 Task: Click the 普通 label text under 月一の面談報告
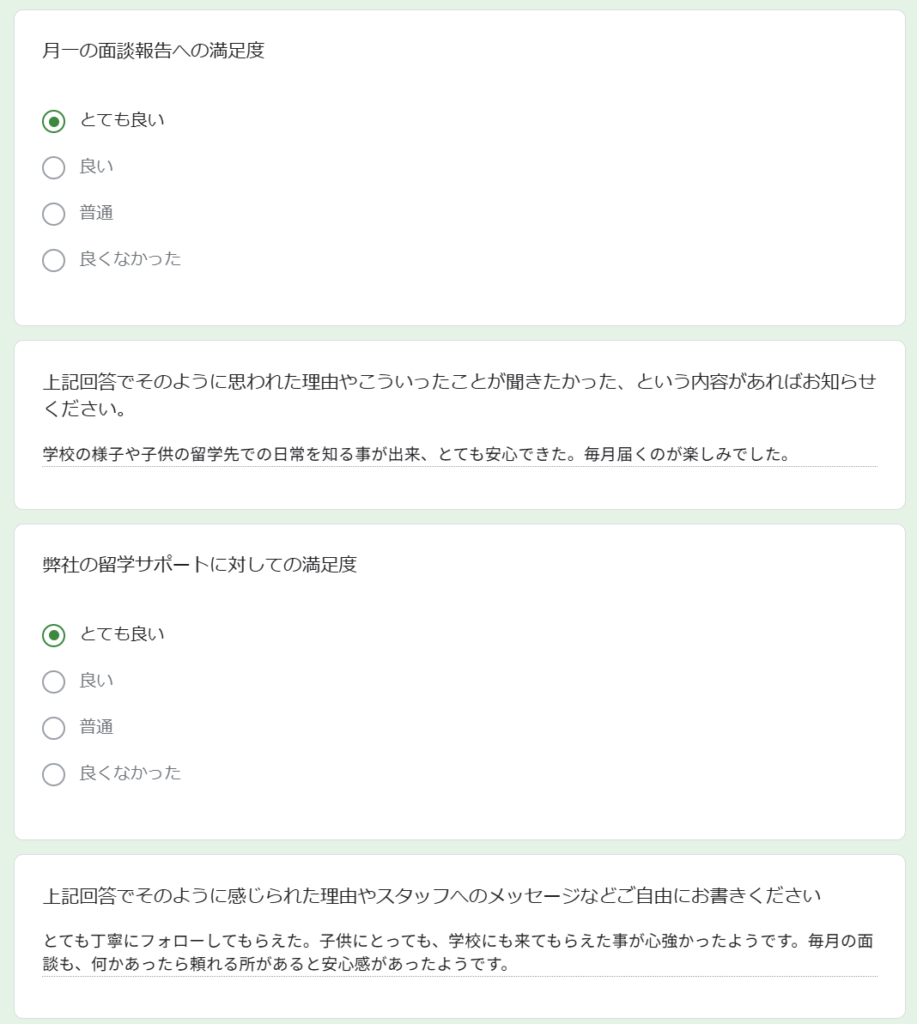(x=97, y=212)
